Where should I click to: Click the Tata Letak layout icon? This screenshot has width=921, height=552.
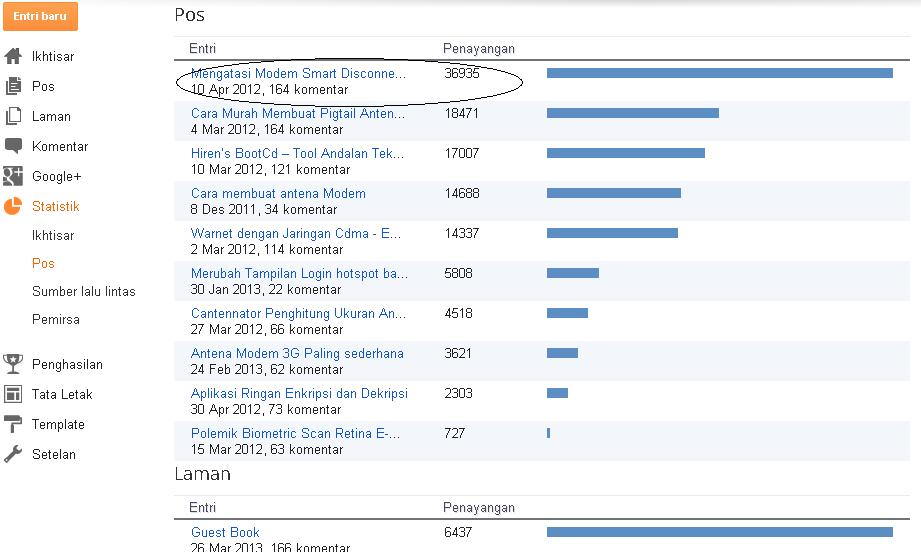(x=13, y=394)
